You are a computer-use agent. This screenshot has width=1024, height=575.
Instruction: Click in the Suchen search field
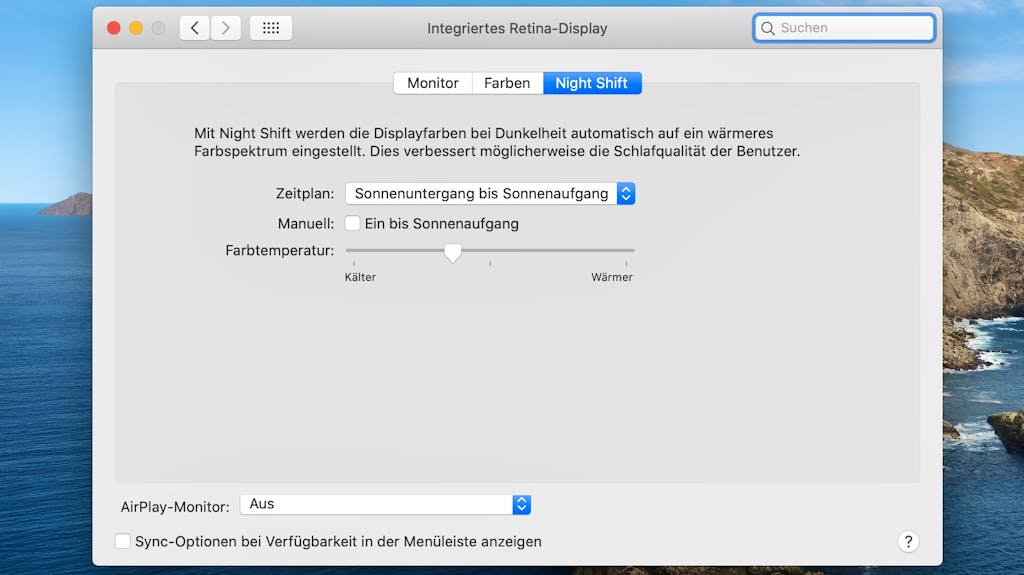(x=844, y=28)
